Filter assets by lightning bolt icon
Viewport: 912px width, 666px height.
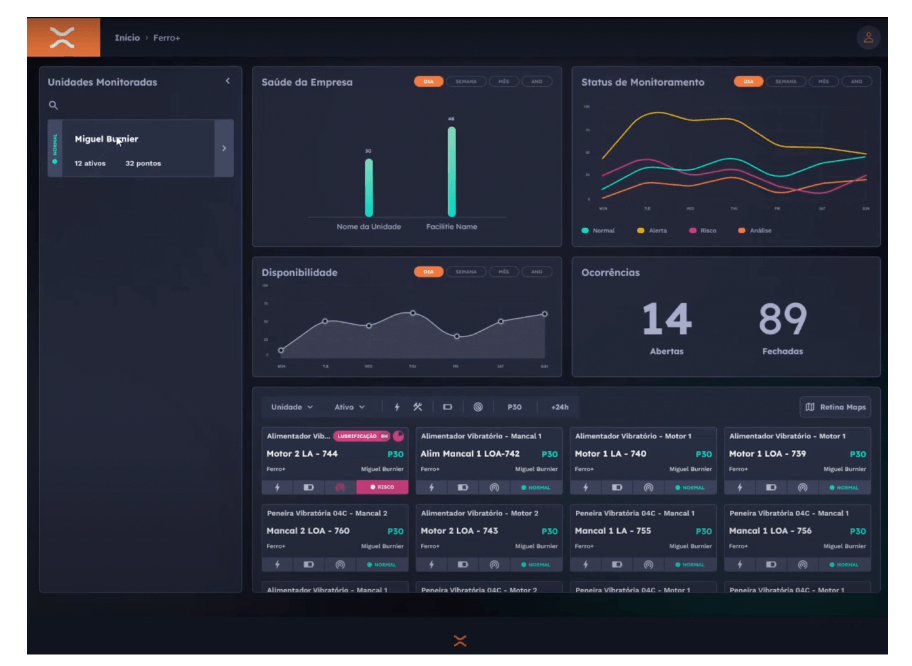coord(397,407)
